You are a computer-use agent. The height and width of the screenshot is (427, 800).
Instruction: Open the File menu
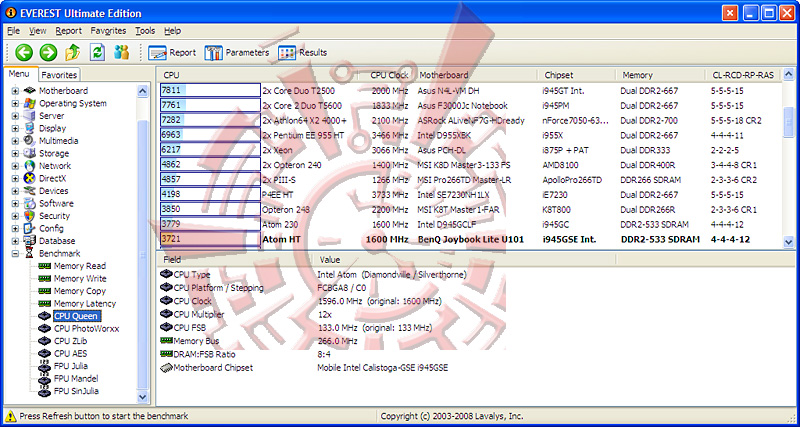pos(14,31)
